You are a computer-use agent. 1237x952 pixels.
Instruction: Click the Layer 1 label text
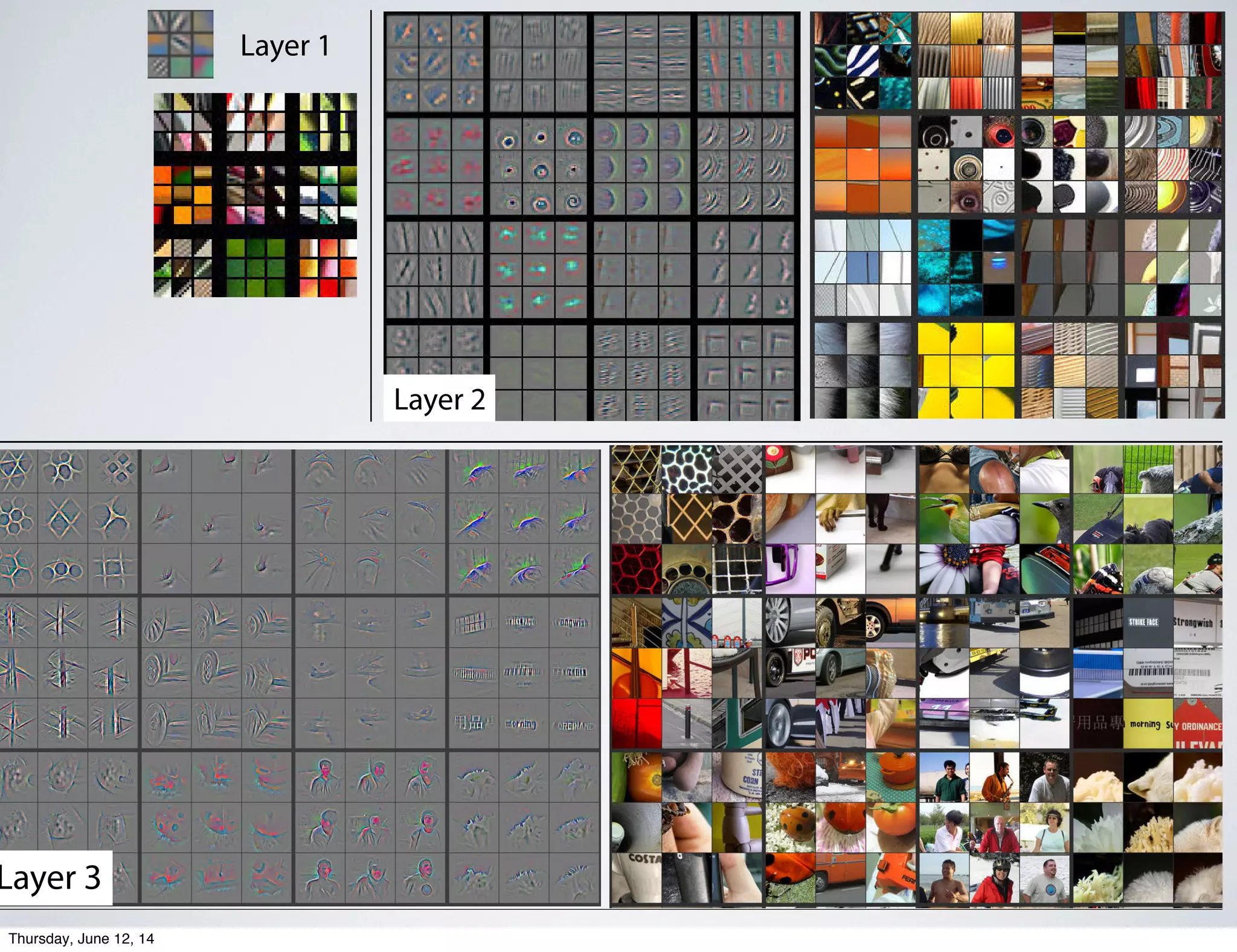click(285, 46)
